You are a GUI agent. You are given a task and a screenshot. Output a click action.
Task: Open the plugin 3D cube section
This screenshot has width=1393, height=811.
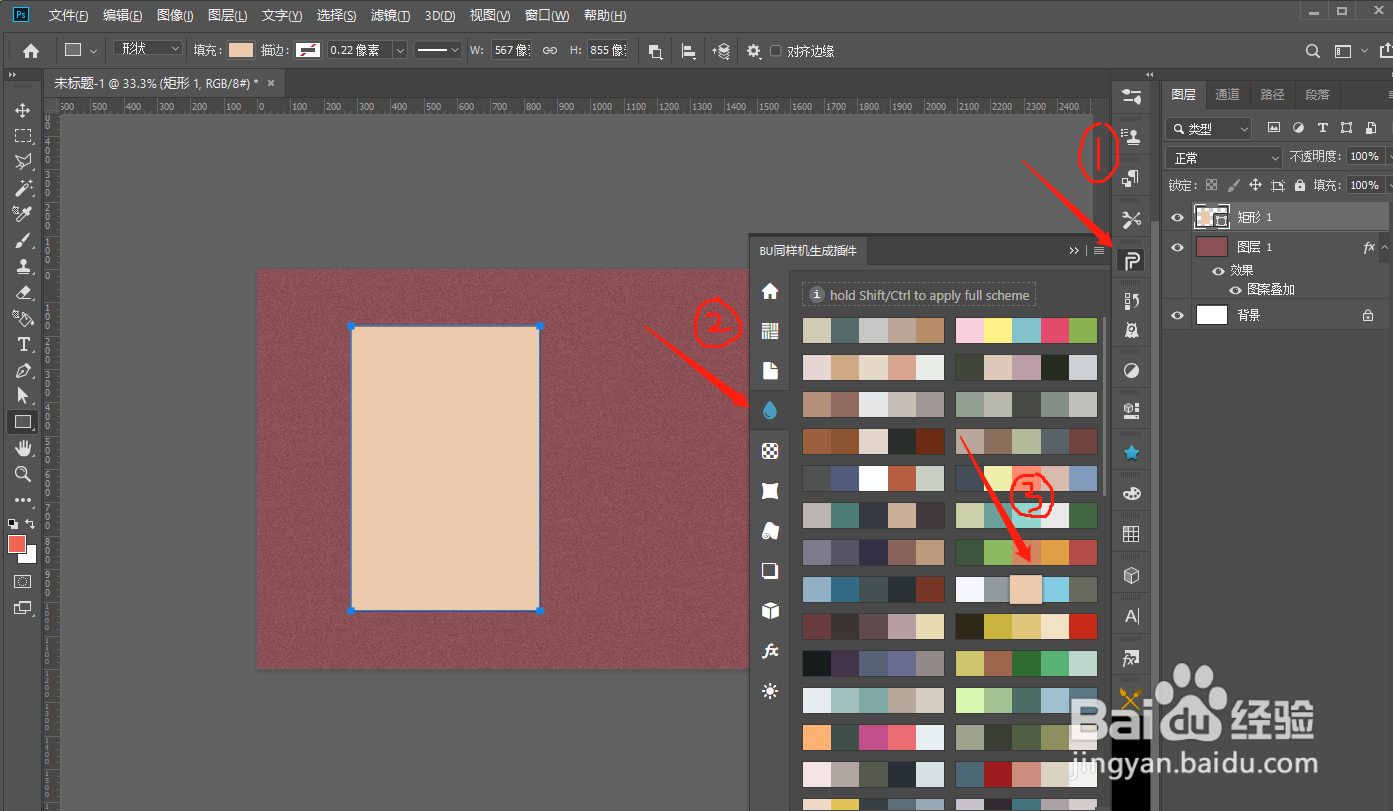pos(770,611)
